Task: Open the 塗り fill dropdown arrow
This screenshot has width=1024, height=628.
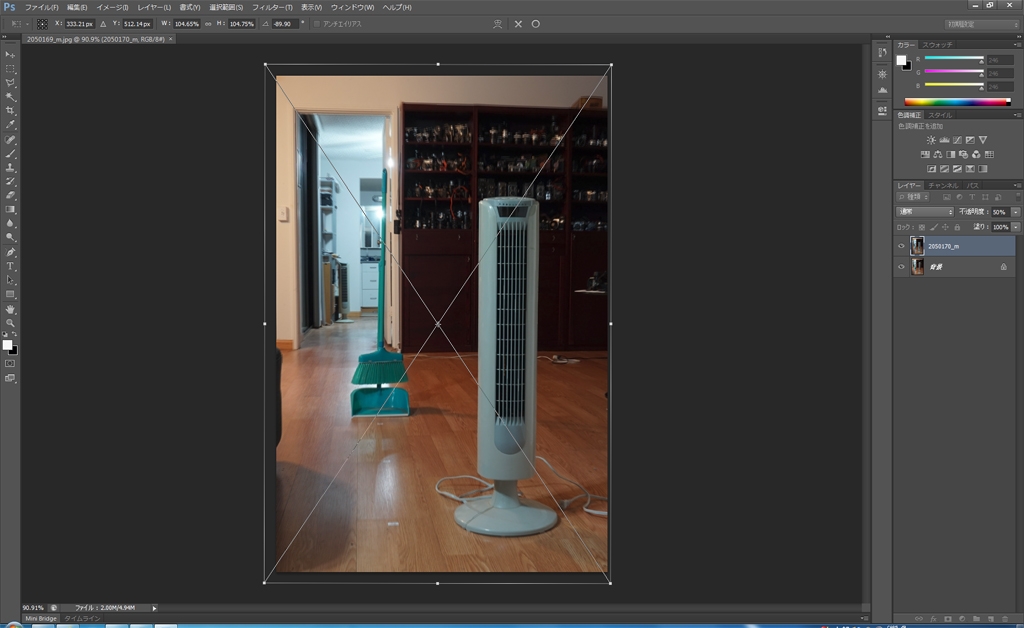Action: [1016, 227]
